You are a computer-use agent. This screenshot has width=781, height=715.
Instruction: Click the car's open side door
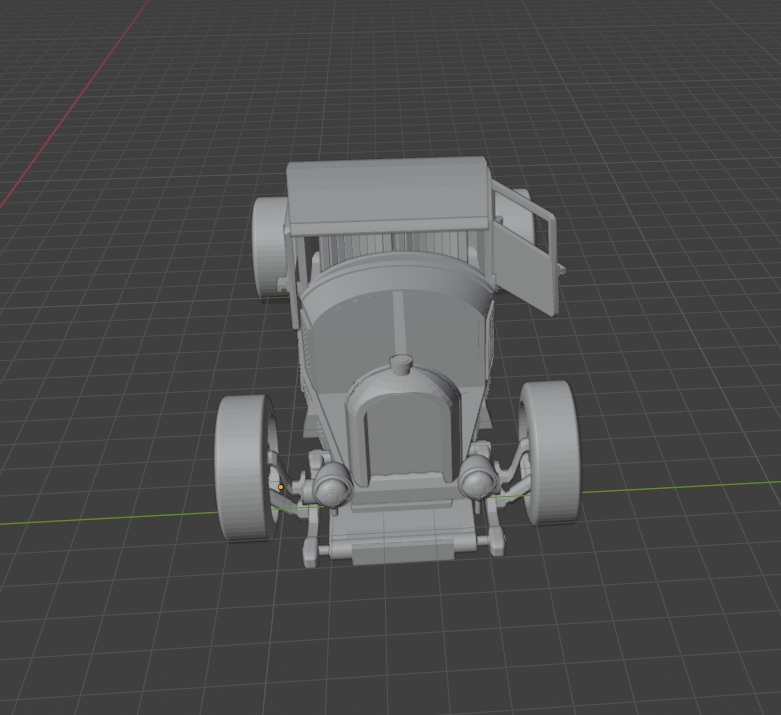(x=524, y=248)
